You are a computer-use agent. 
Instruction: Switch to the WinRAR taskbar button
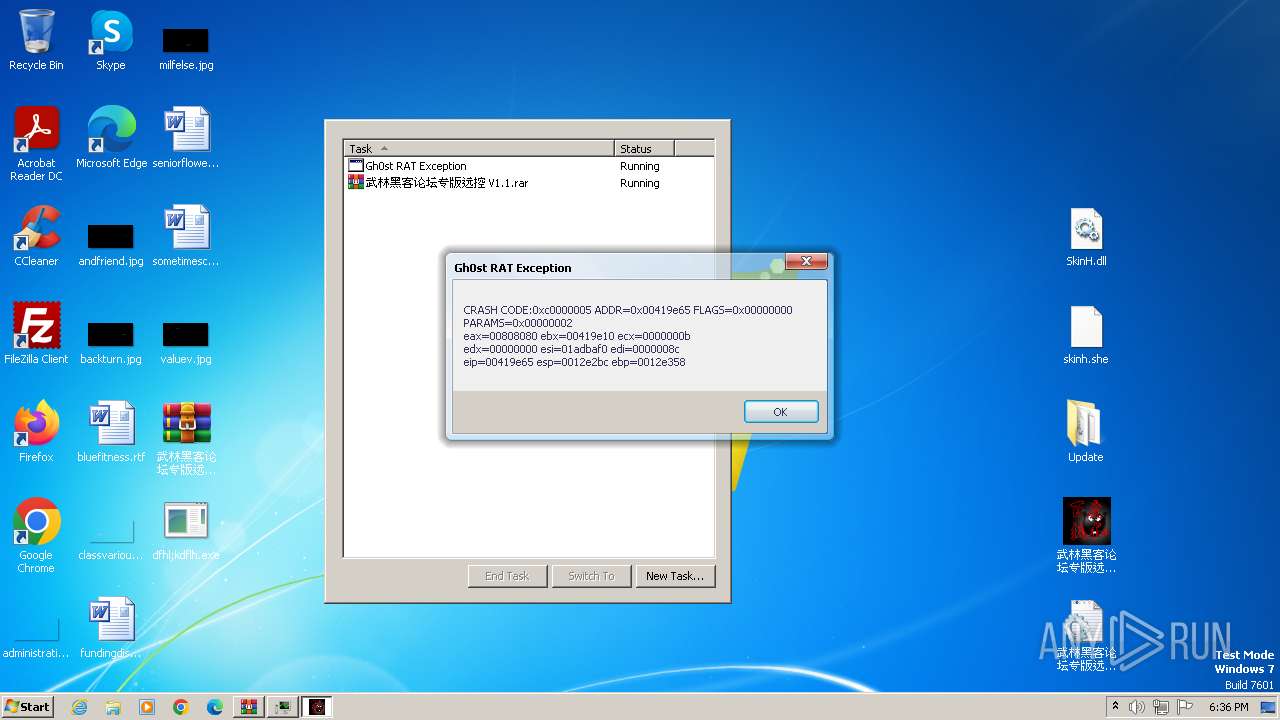coord(249,707)
